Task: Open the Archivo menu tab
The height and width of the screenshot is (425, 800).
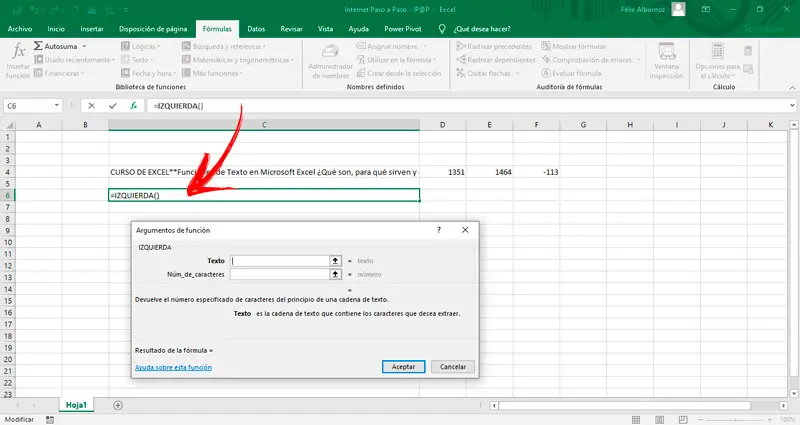Action: (19, 29)
